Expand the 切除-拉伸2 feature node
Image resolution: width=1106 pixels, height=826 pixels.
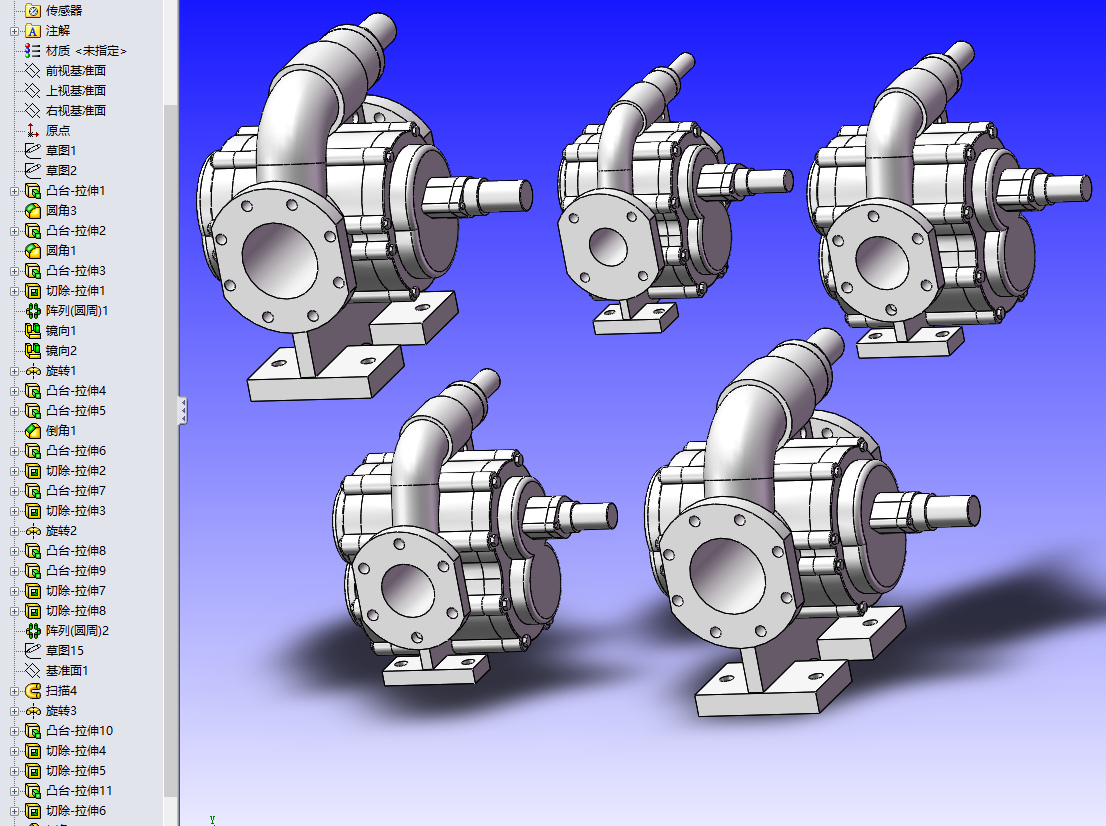[x=14, y=470]
